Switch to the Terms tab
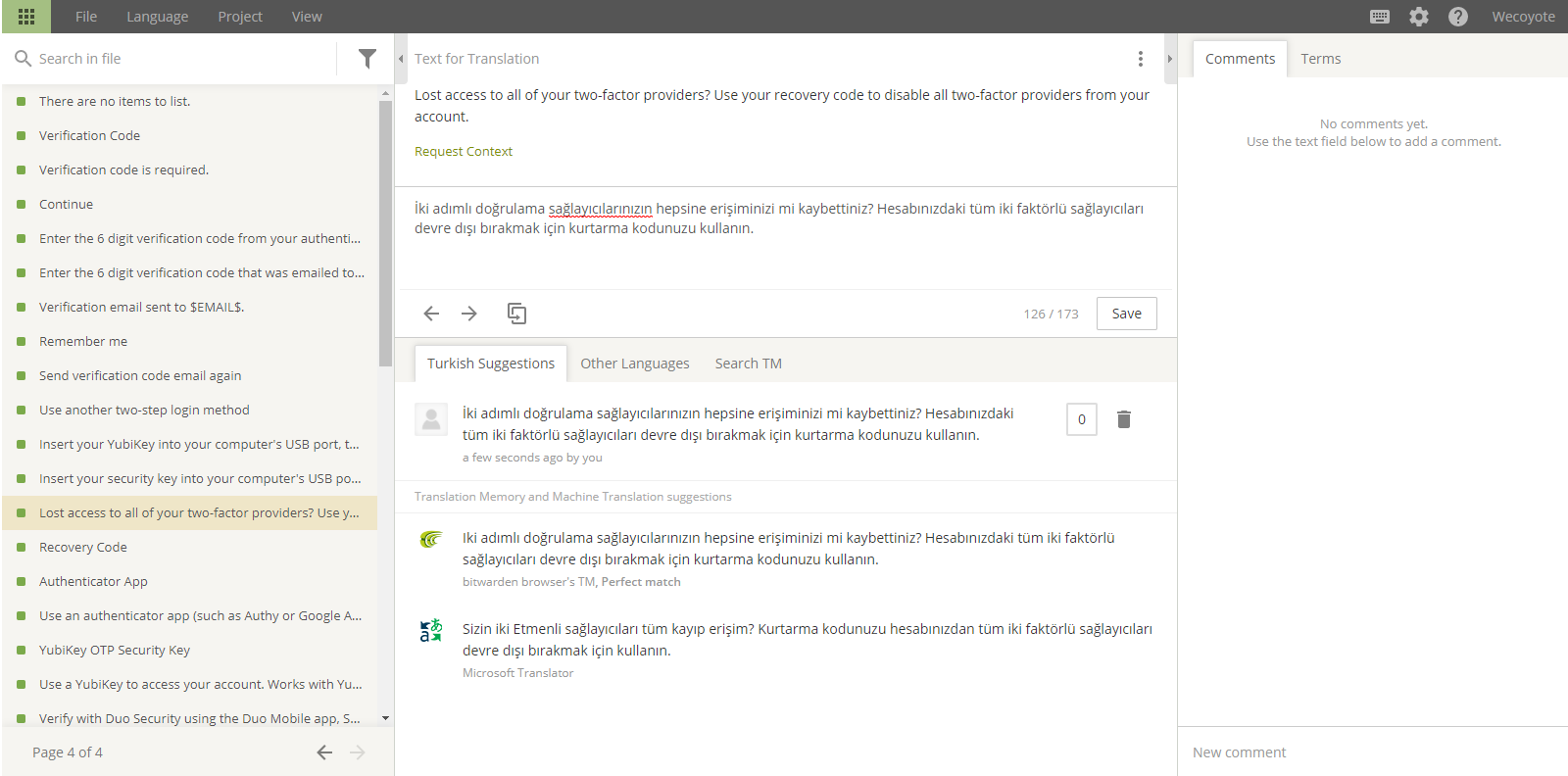The image size is (1568, 776). (1321, 59)
